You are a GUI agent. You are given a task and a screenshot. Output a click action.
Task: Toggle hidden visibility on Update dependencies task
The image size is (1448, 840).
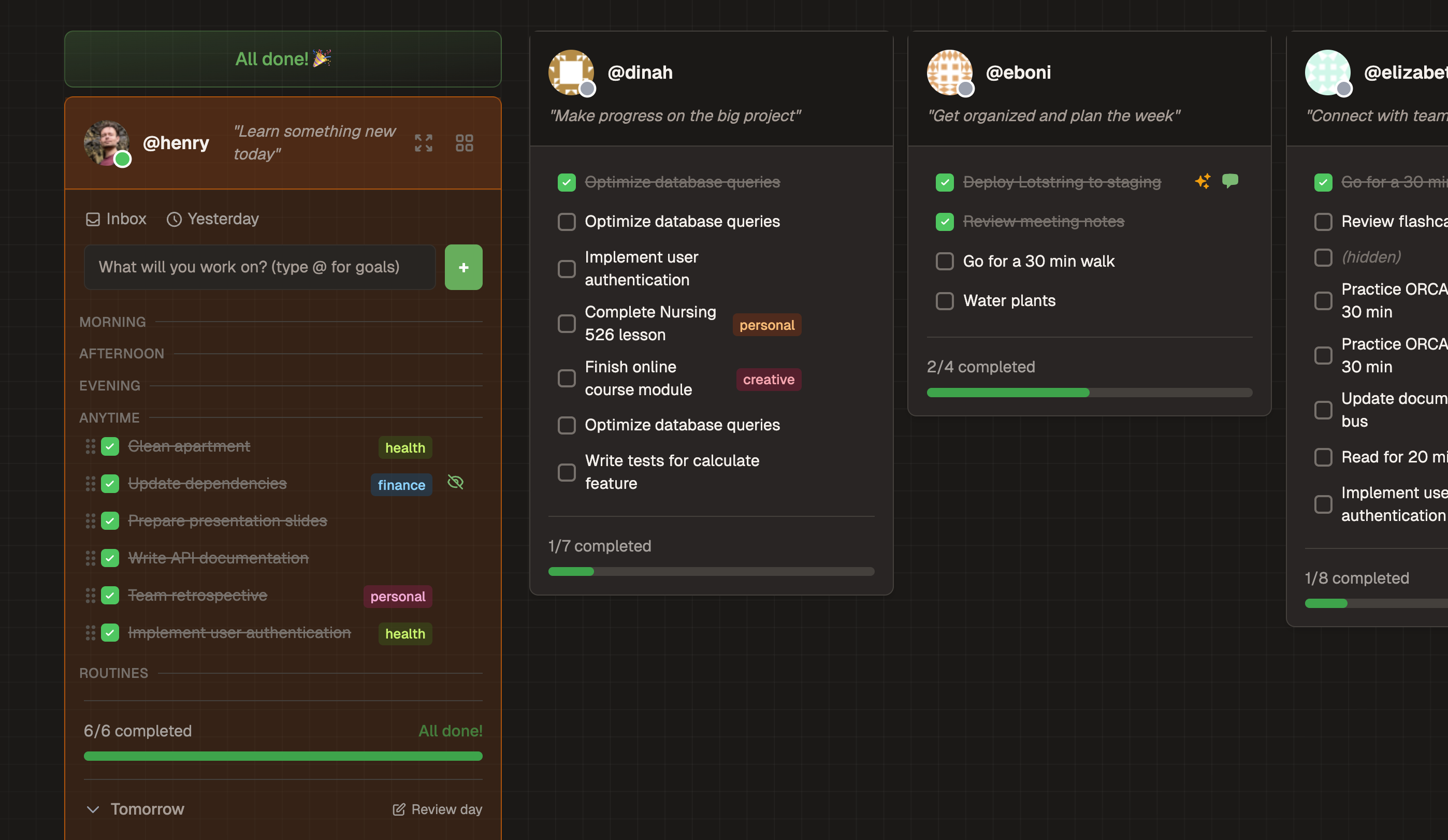455,483
